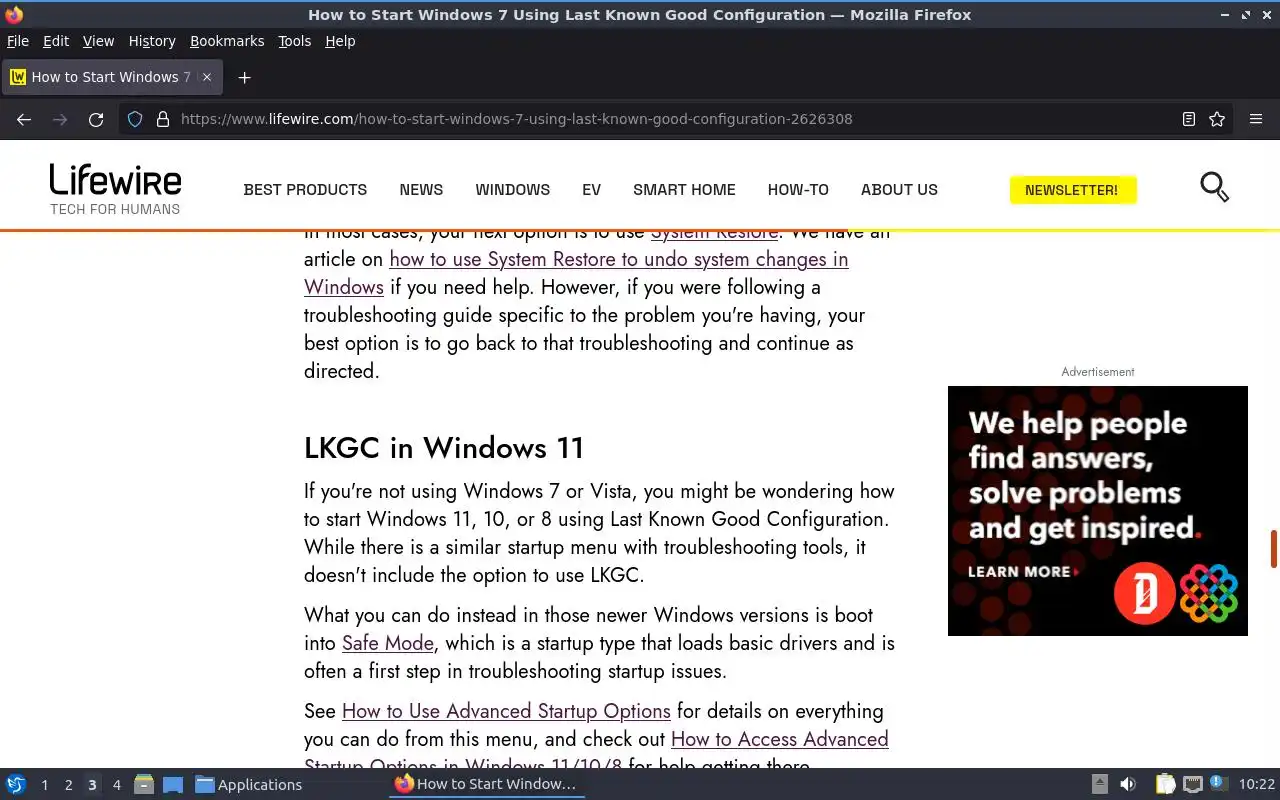Open the Edit menu
Screen dimensions: 1280x800
[56, 41]
